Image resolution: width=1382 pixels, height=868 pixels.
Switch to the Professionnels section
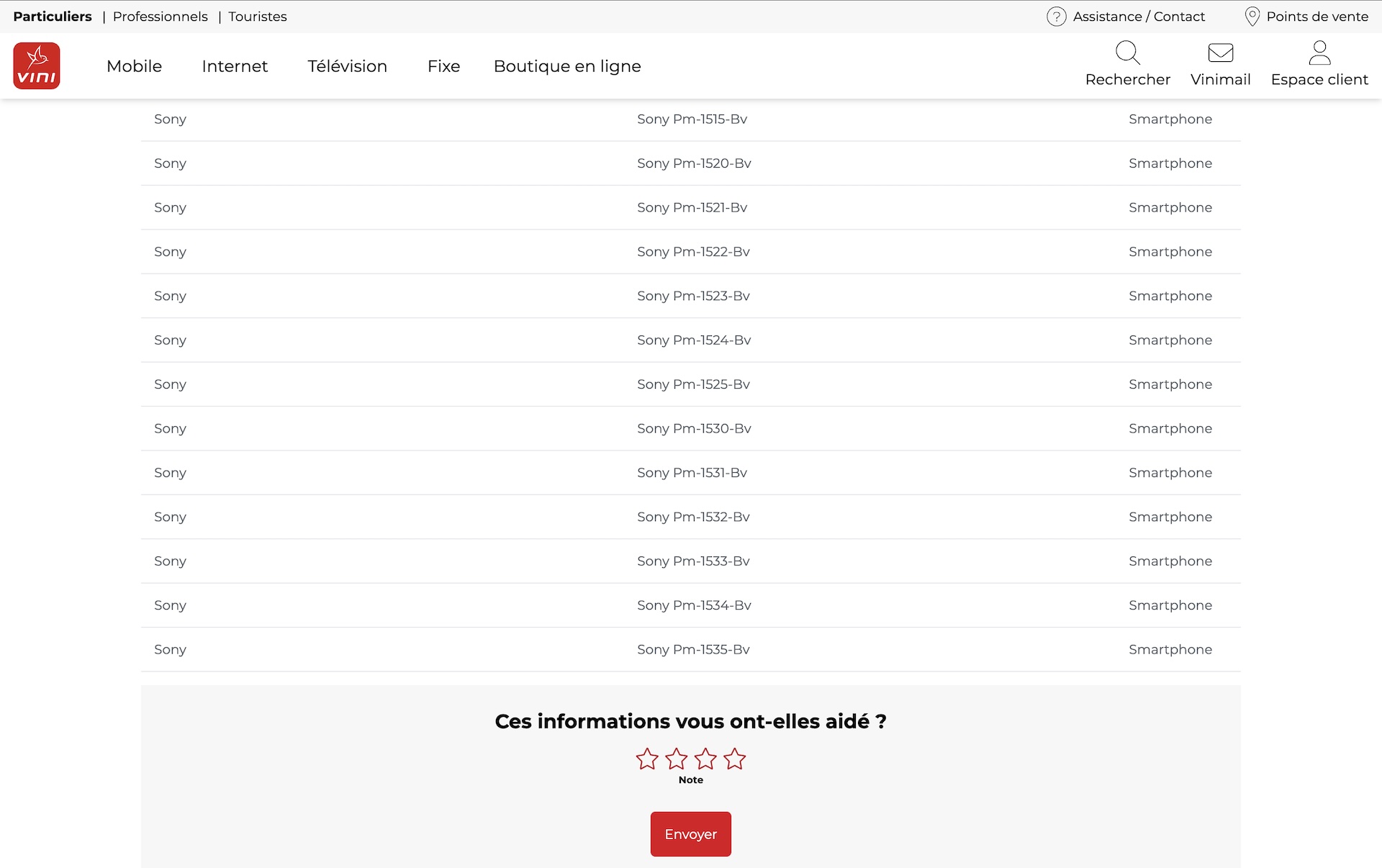(160, 17)
